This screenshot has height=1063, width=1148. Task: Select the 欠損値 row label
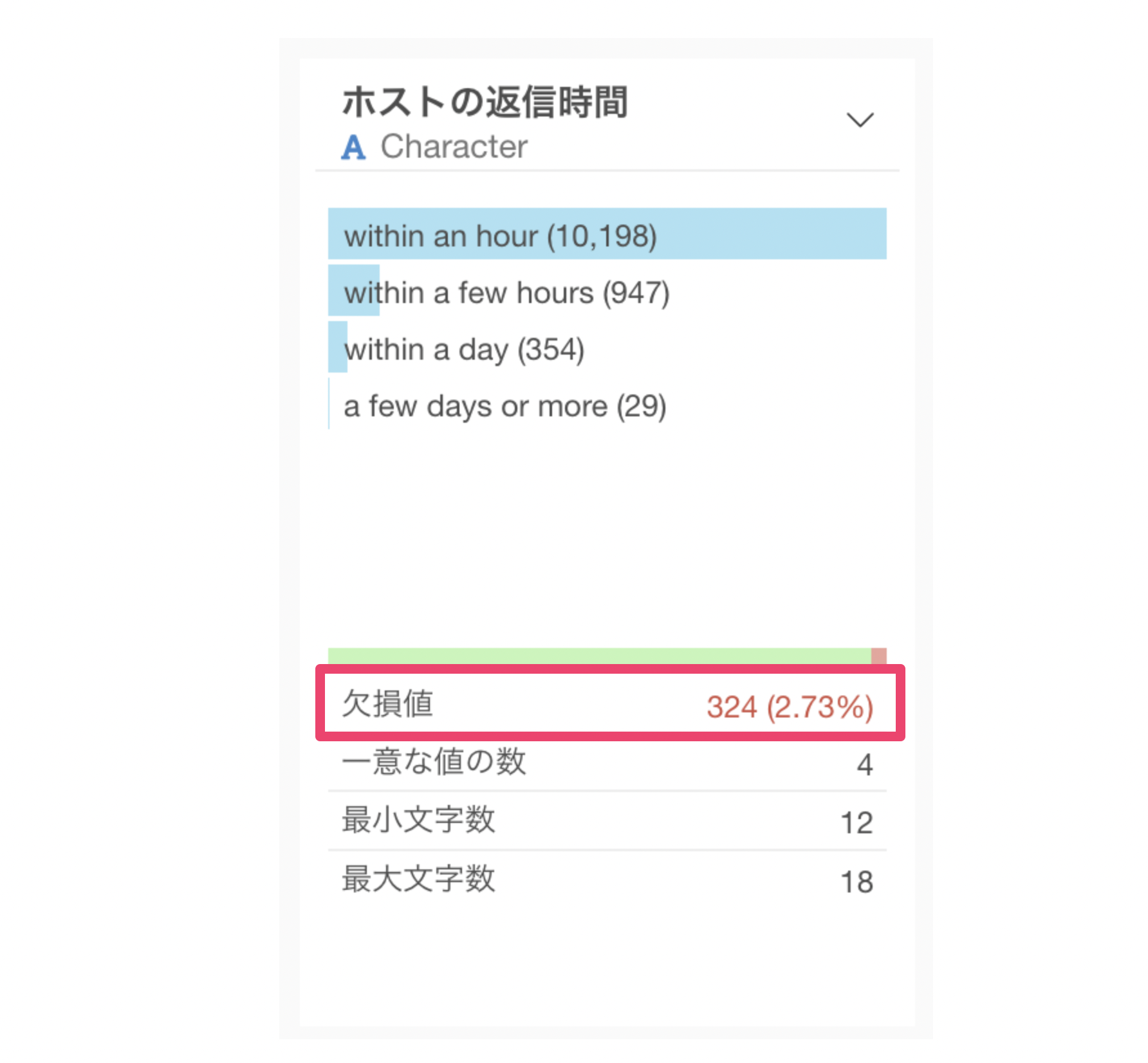coord(387,703)
